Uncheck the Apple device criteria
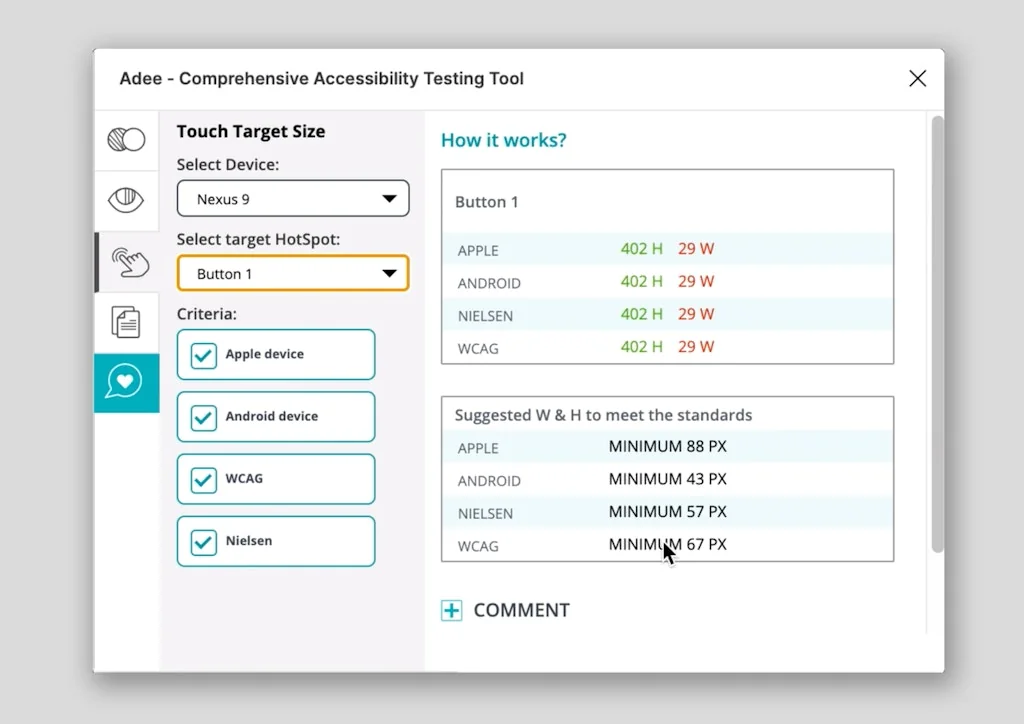This screenshot has height=724, width=1024. (x=204, y=355)
